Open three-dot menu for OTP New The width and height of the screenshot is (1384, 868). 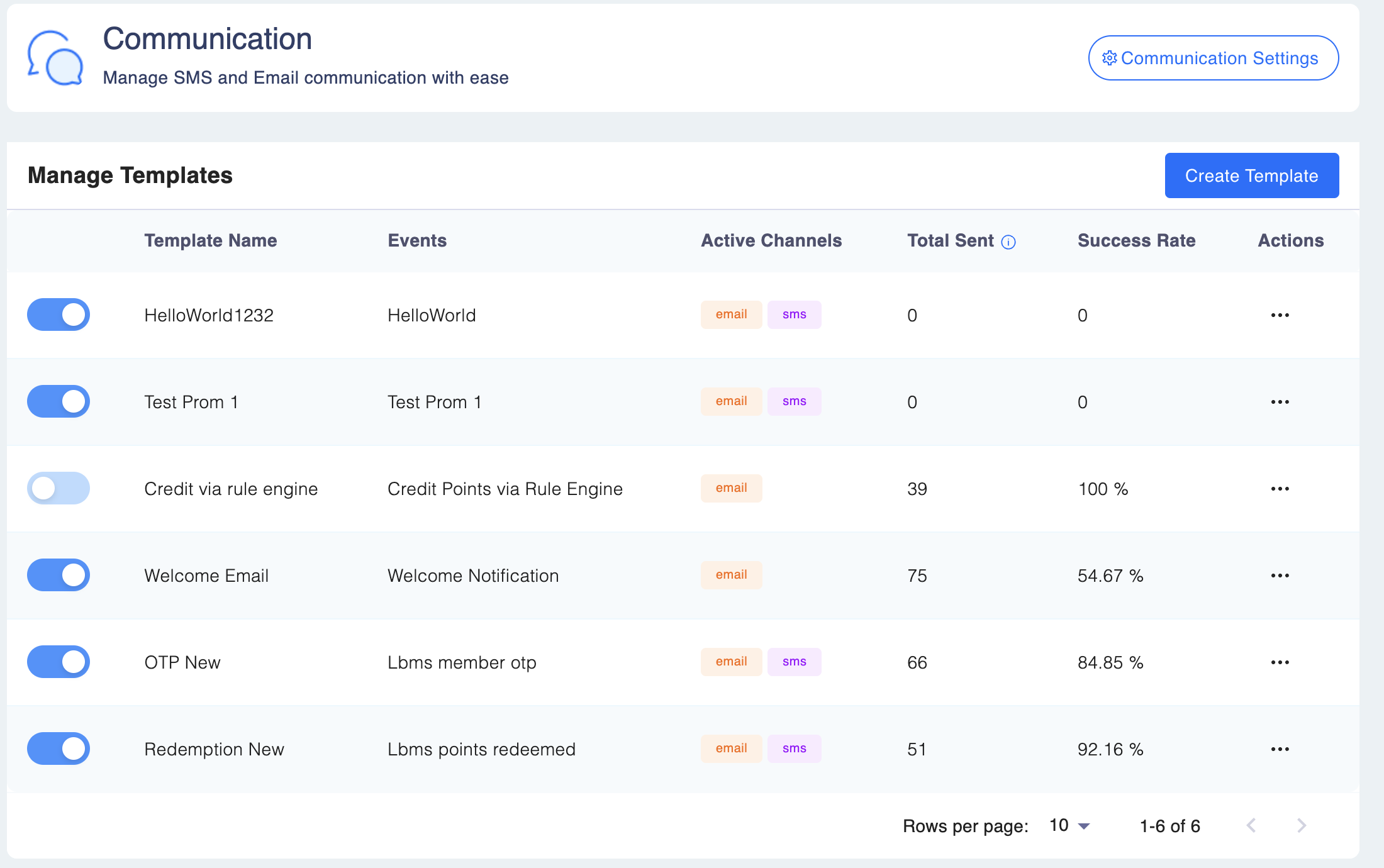1280,662
